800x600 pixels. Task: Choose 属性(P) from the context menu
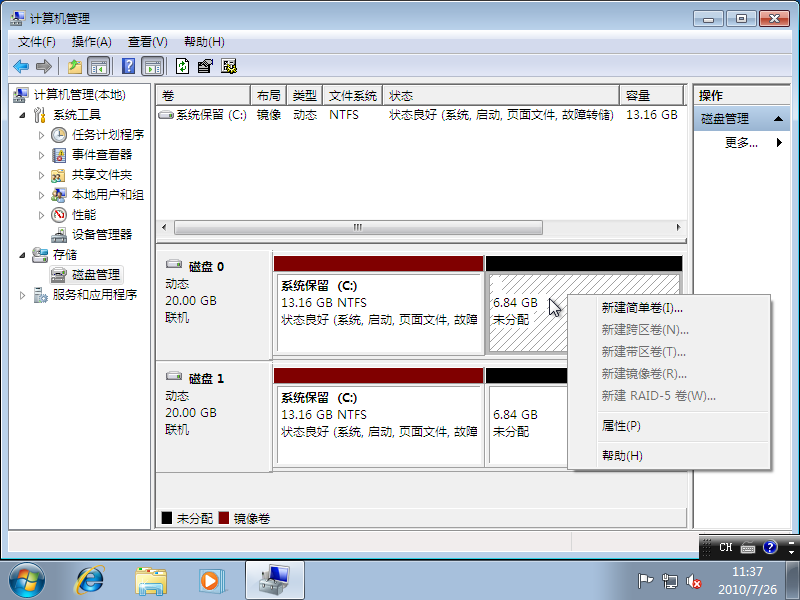pyautogui.click(x=684, y=426)
